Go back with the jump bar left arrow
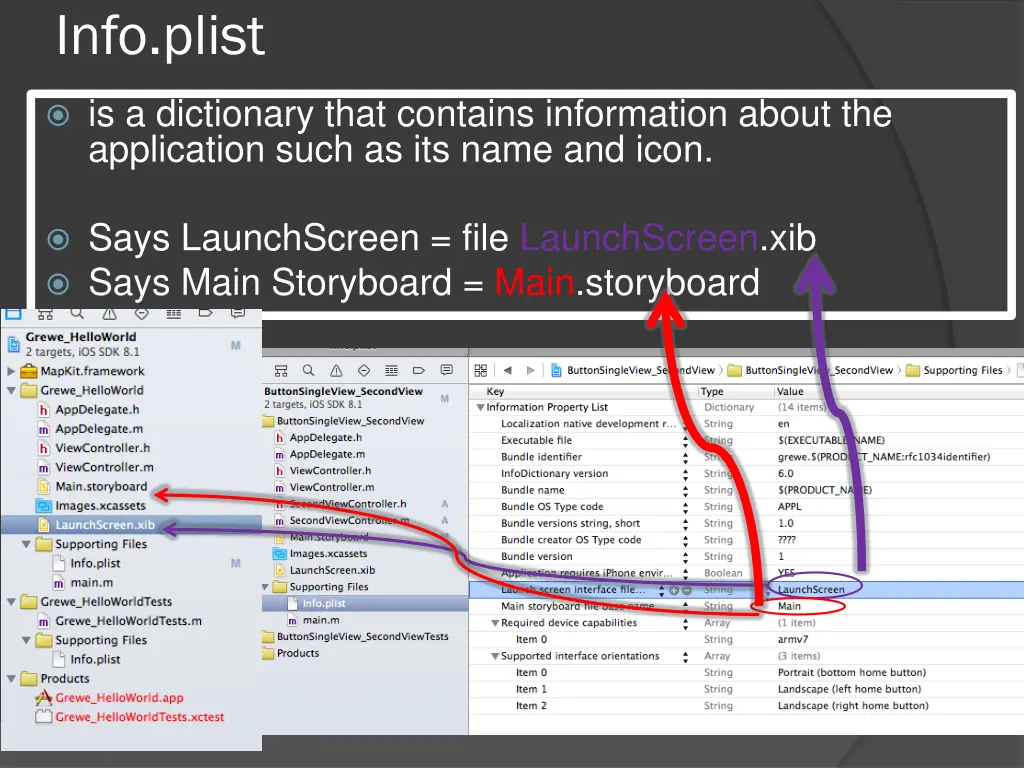 click(507, 370)
